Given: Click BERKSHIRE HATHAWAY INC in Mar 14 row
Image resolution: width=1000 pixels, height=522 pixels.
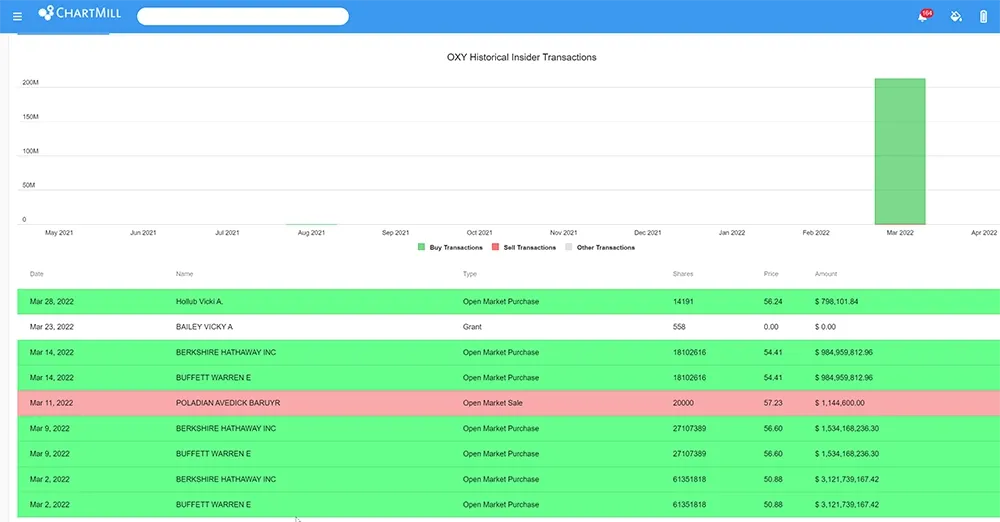Looking at the screenshot, I should click(226, 352).
